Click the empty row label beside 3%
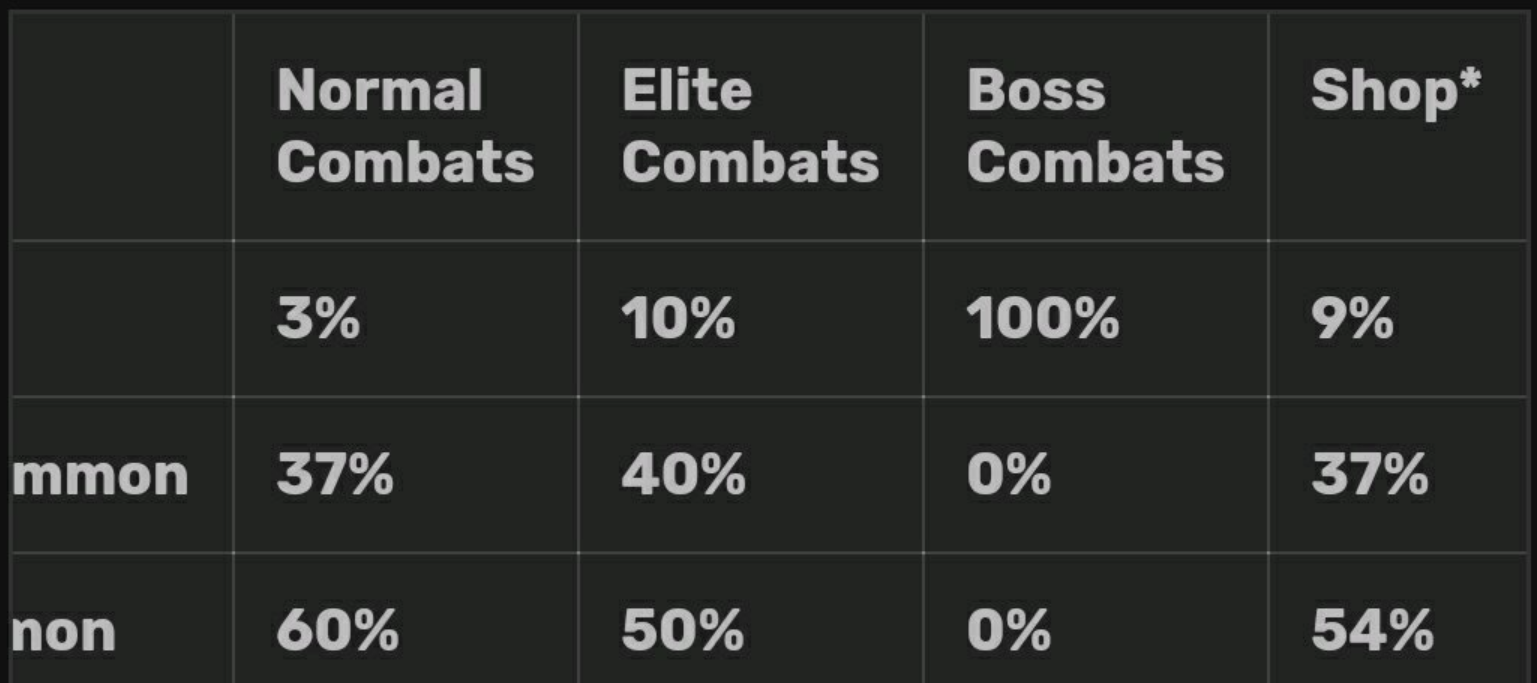 121,319
